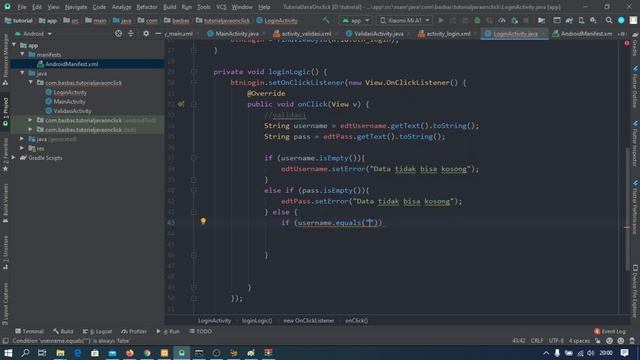Open the File menu
Screen dimensions: 640x360
[22, 7]
